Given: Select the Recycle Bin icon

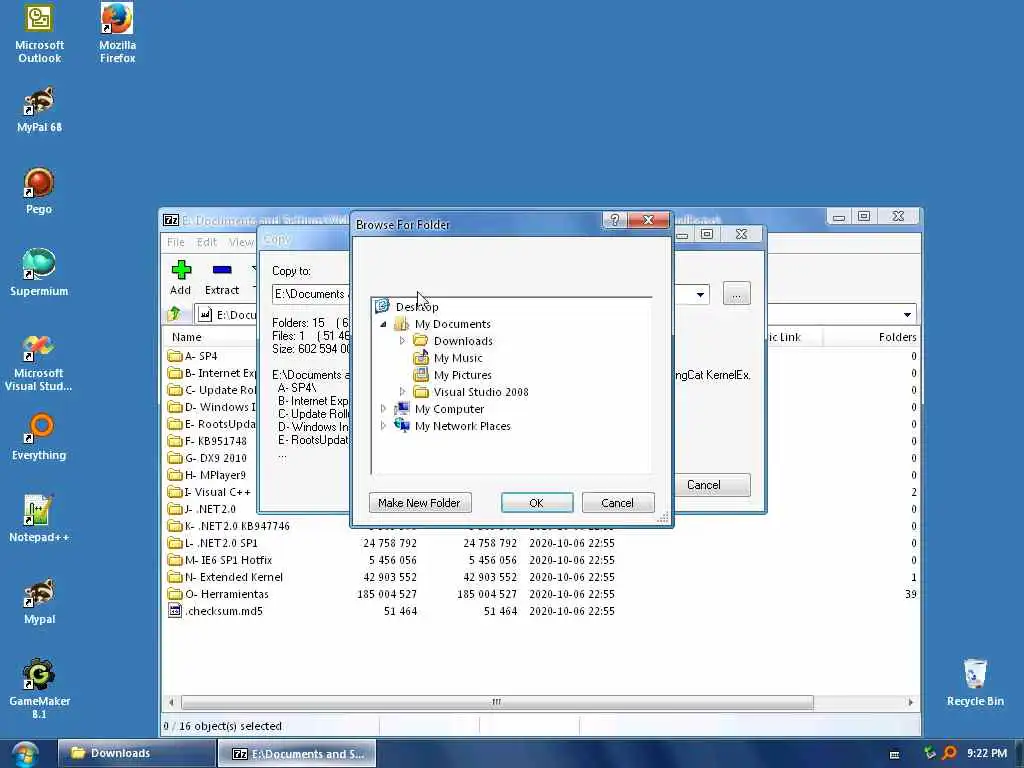Looking at the screenshot, I should pos(974,683).
